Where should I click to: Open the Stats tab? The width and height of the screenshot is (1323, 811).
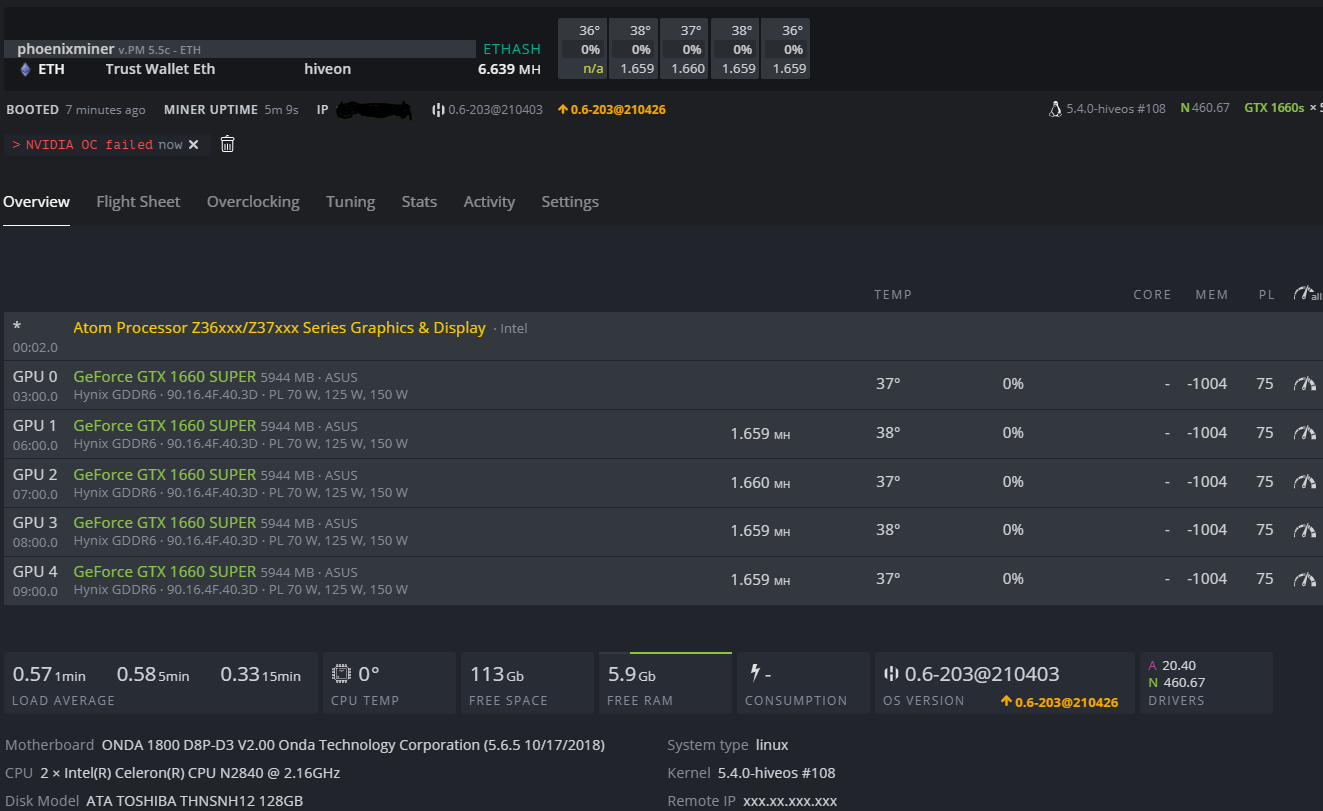419,202
